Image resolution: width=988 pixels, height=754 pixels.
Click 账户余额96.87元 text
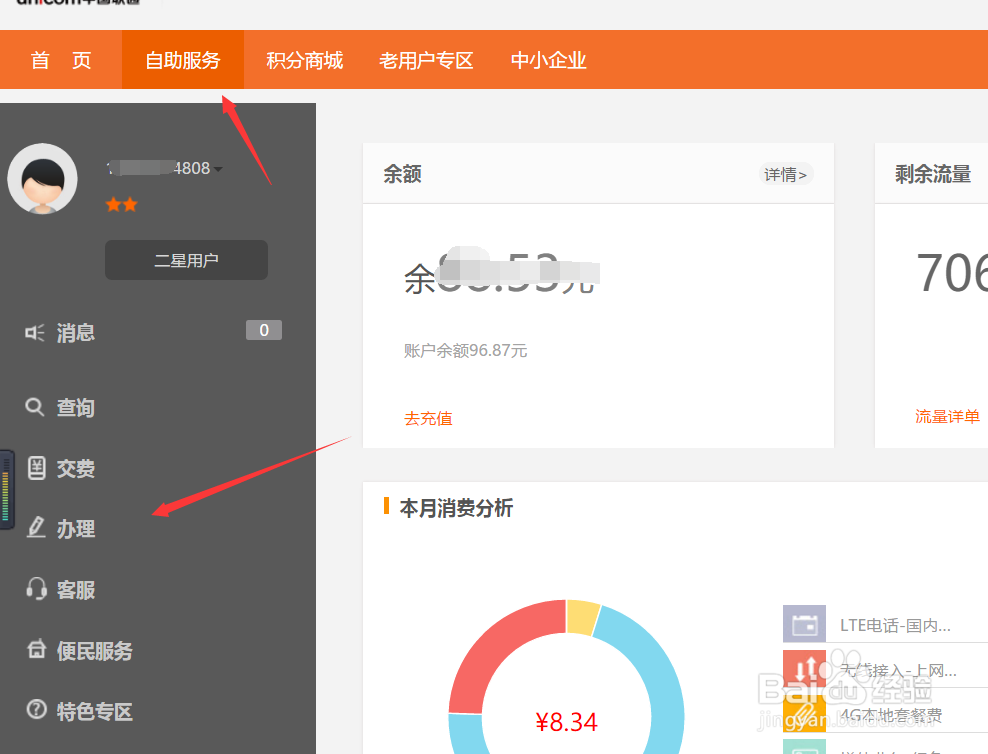(465, 350)
